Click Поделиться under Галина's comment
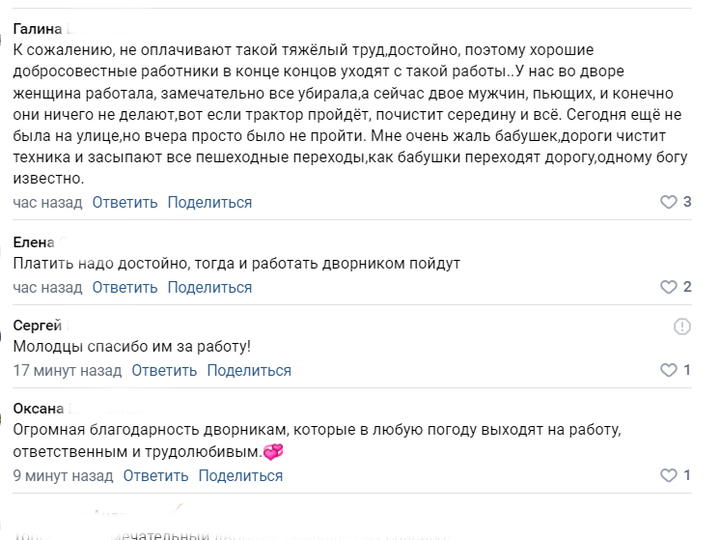 pyautogui.click(x=210, y=202)
